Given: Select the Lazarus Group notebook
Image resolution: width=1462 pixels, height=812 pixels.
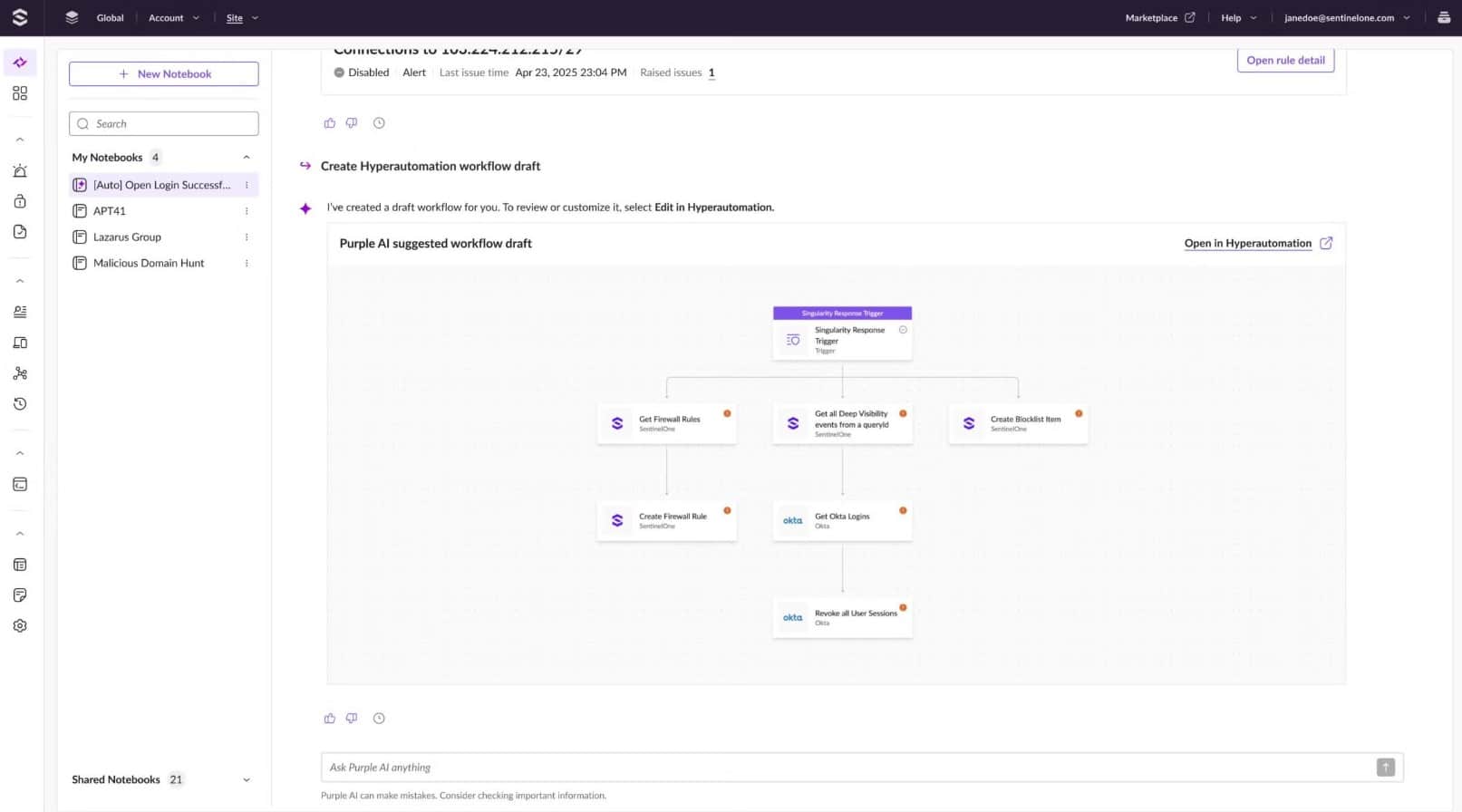Looking at the screenshot, I should coord(164,237).
